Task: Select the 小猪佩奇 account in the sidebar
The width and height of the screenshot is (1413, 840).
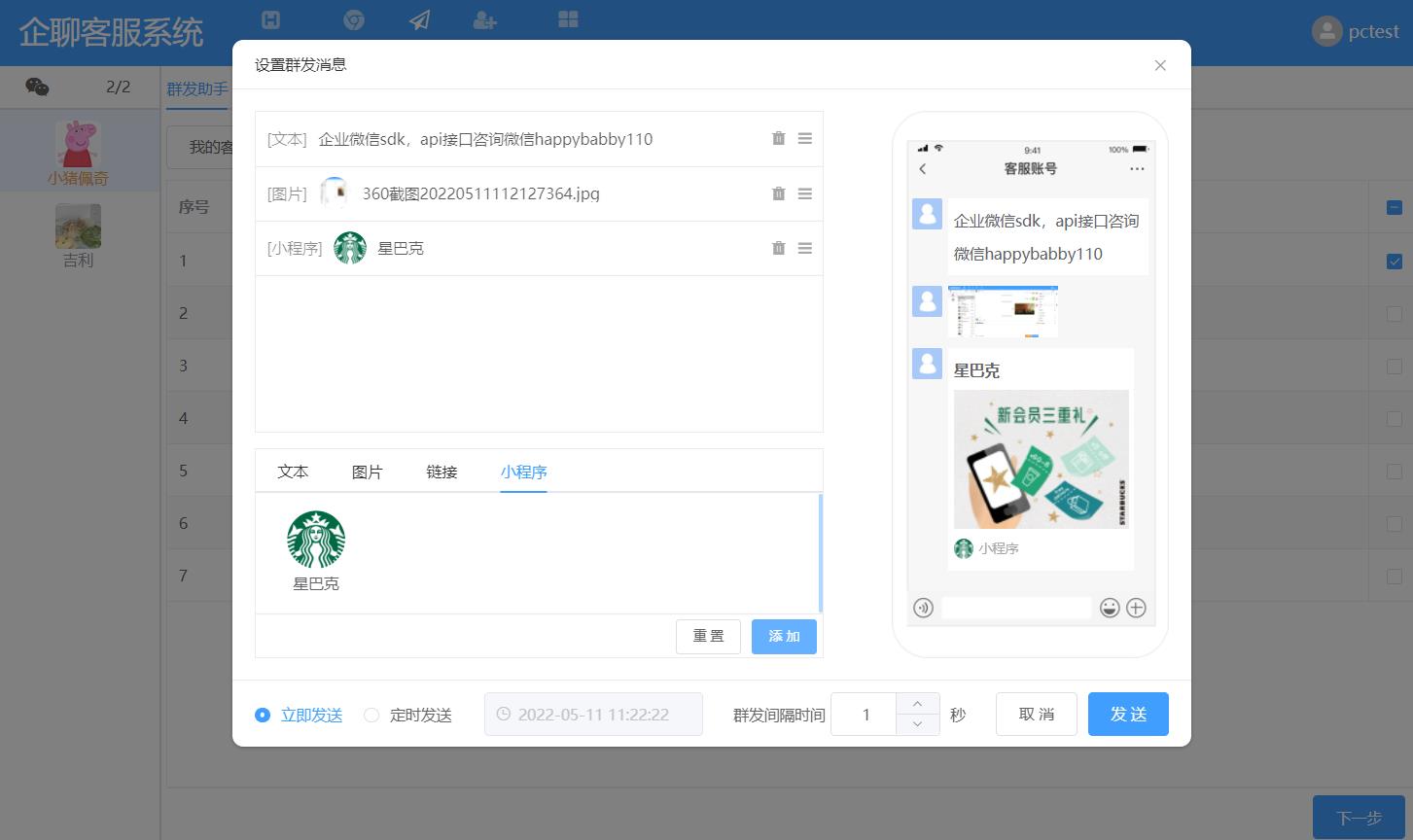Action: pyautogui.click(x=78, y=153)
